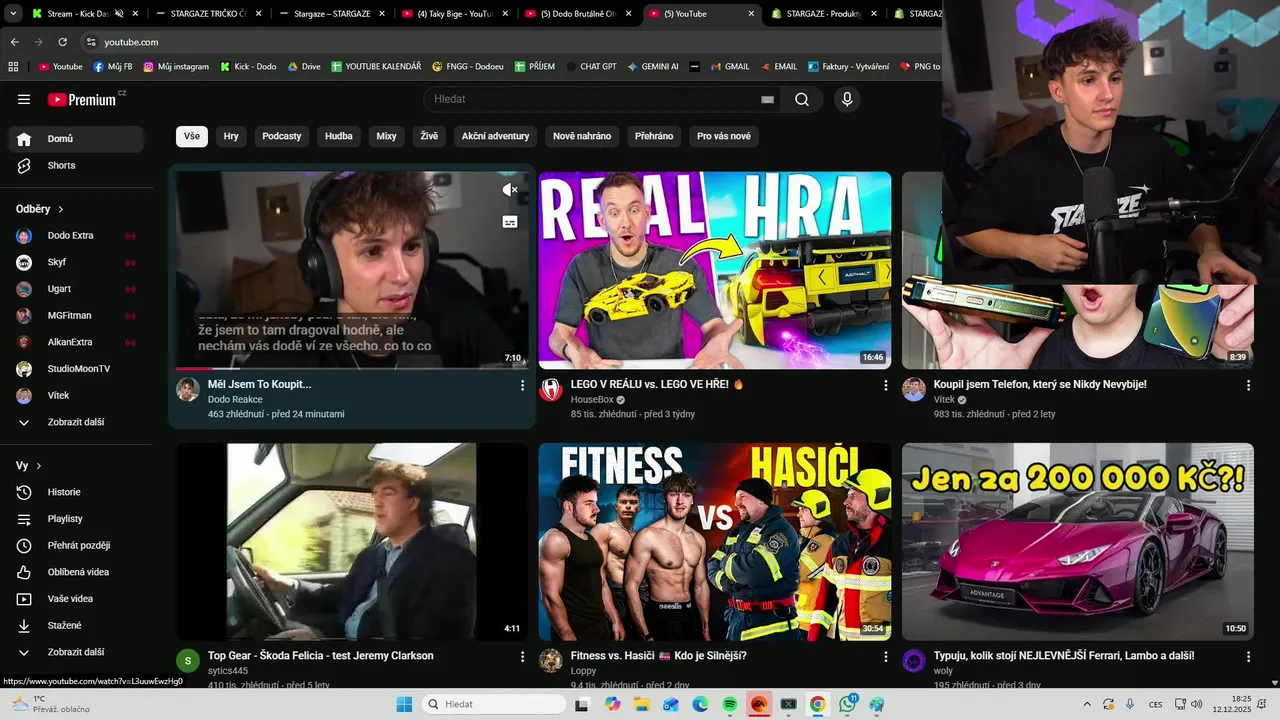
Task: Go to Domů in the sidebar
Action: [x=76, y=139]
